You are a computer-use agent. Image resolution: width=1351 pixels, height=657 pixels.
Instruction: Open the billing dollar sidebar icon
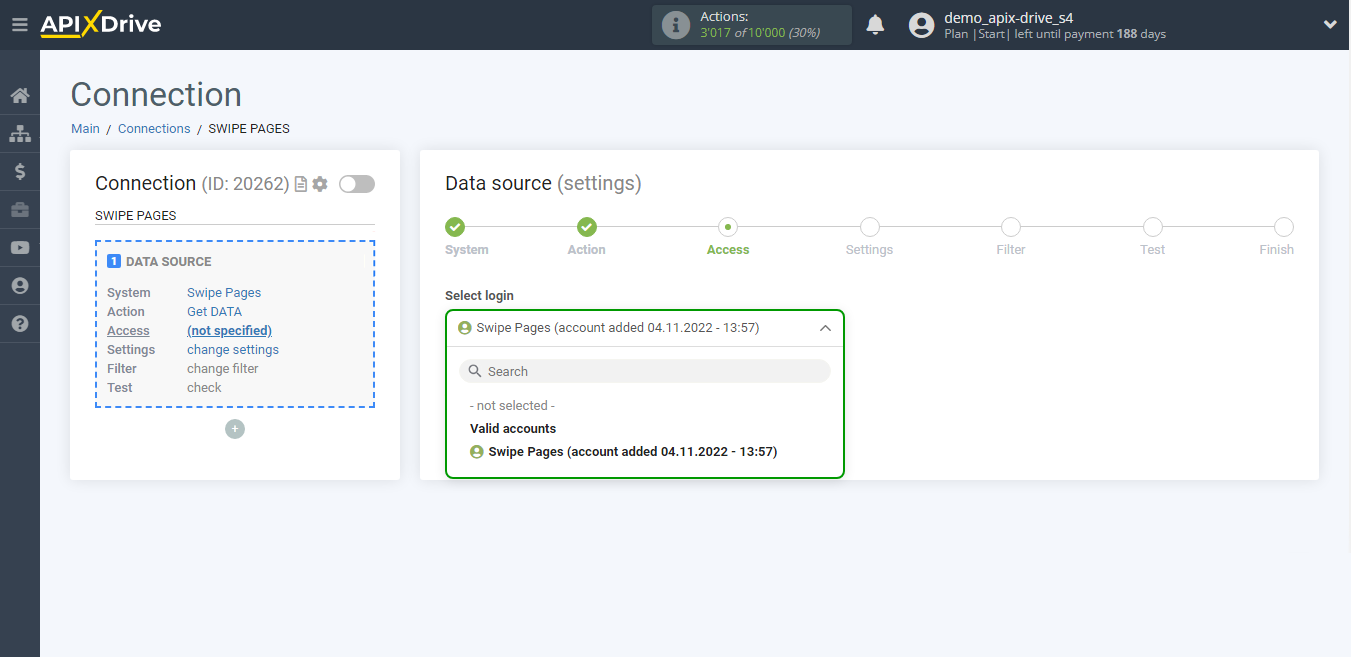coord(20,172)
